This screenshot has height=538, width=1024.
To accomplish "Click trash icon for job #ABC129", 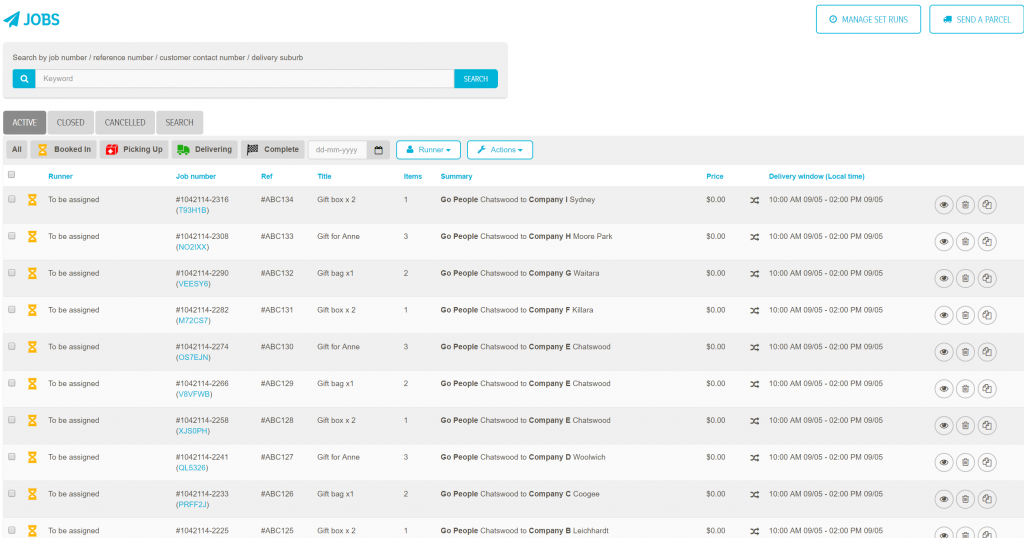I will pos(965,388).
